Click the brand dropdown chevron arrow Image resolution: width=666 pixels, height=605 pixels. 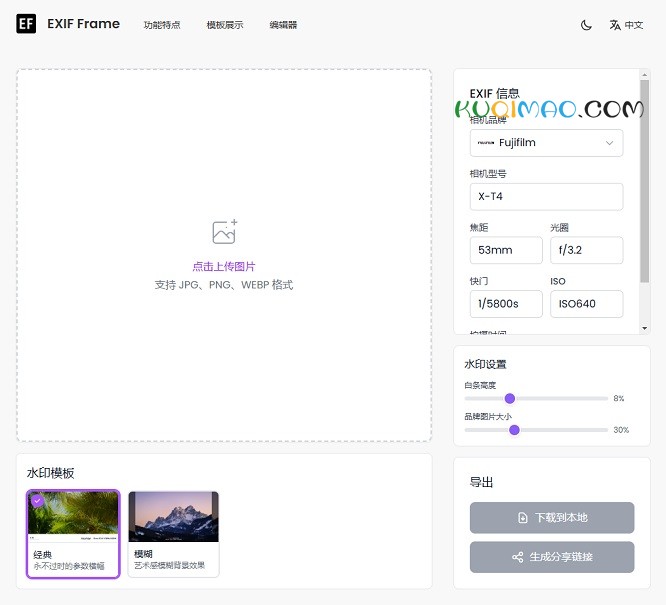tap(609, 143)
